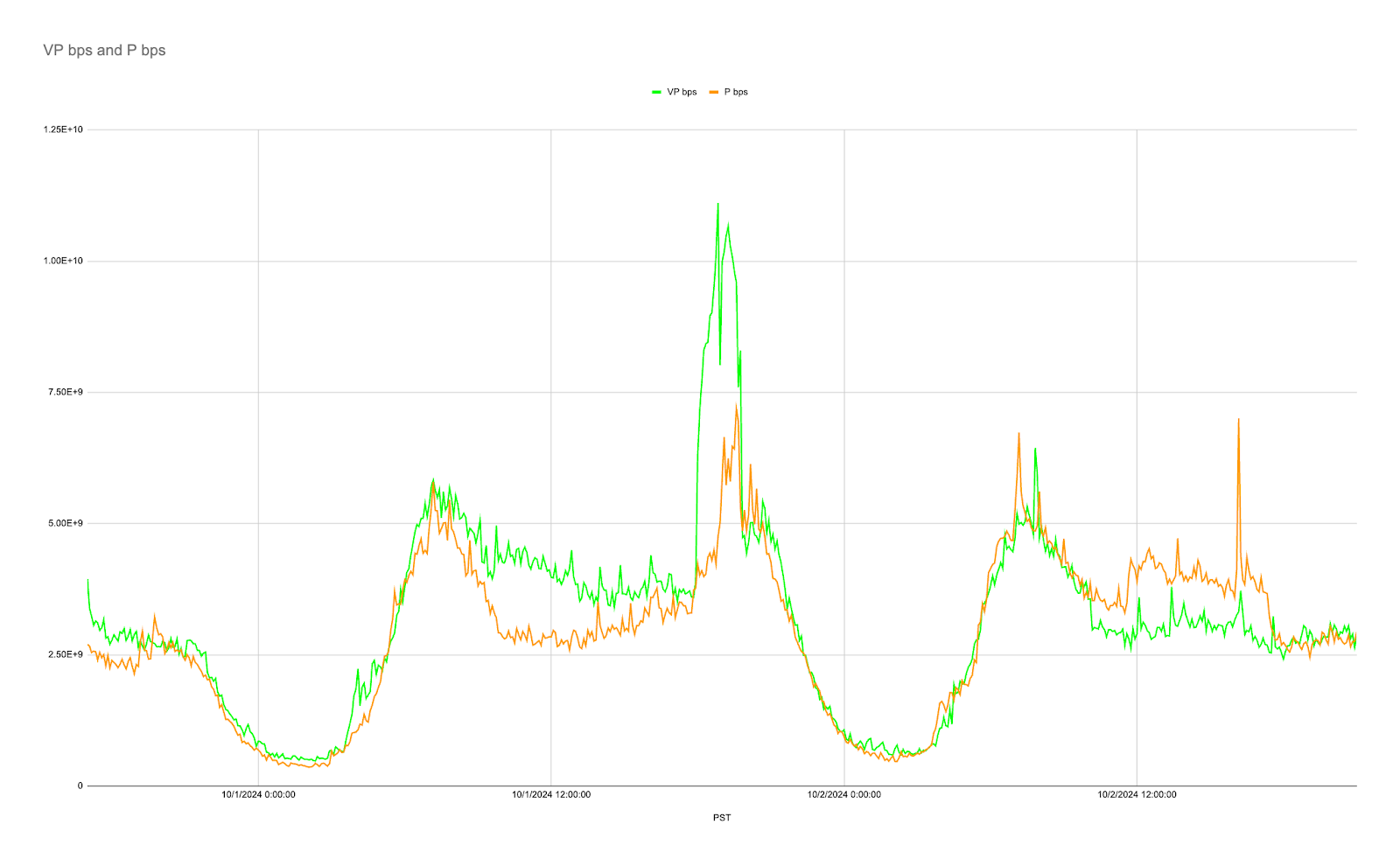This screenshot has height=866, width=1400.
Task: Select the 'VP bps' legend label
Action: (682, 92)
